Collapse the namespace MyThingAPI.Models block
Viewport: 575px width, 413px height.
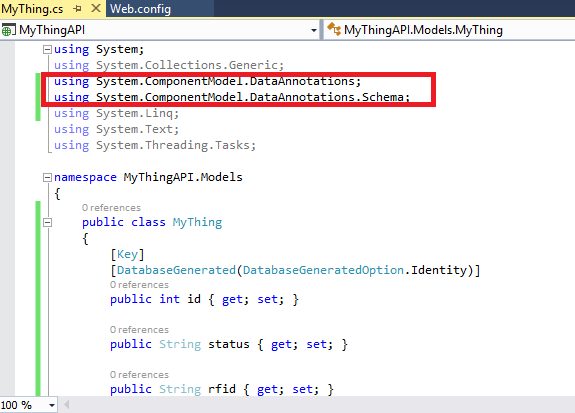pyautogui.click(x=47, y=178)
